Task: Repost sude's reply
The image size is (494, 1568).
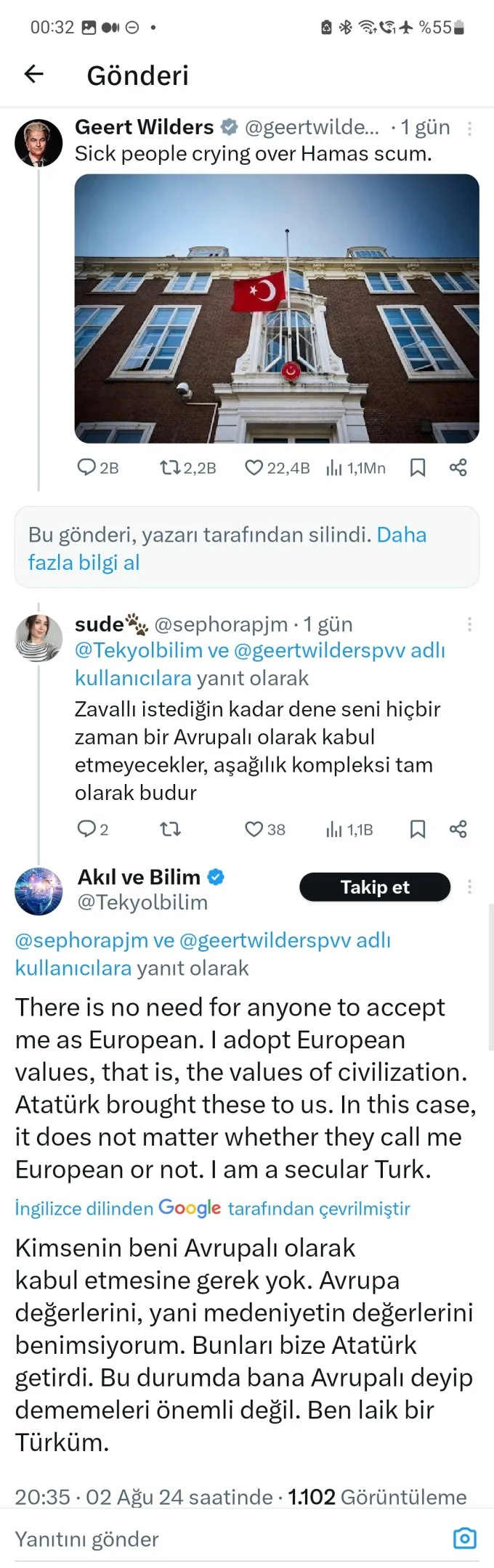Action: [170, 829]
